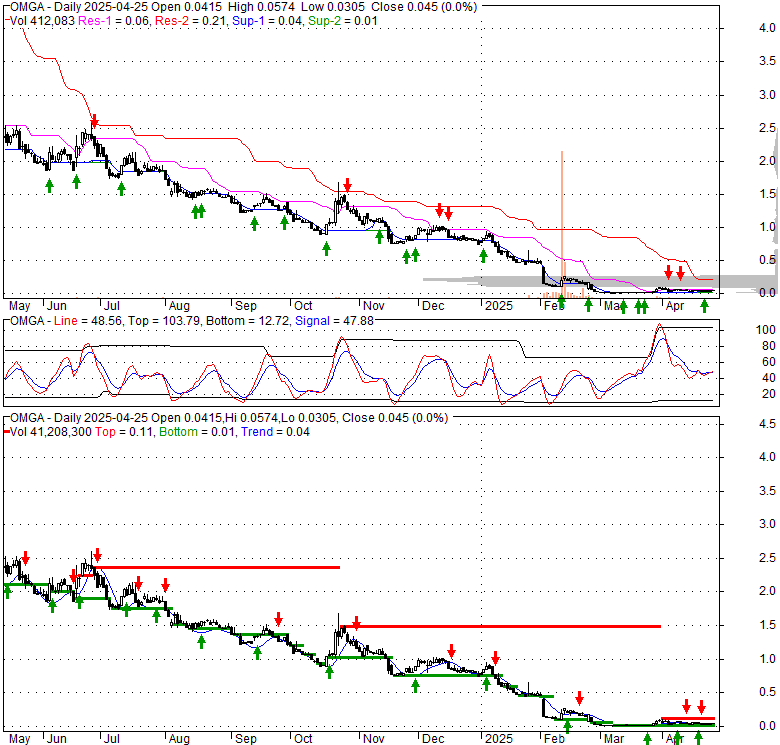Select the Nov label on the bottom chart's axis

374,738
